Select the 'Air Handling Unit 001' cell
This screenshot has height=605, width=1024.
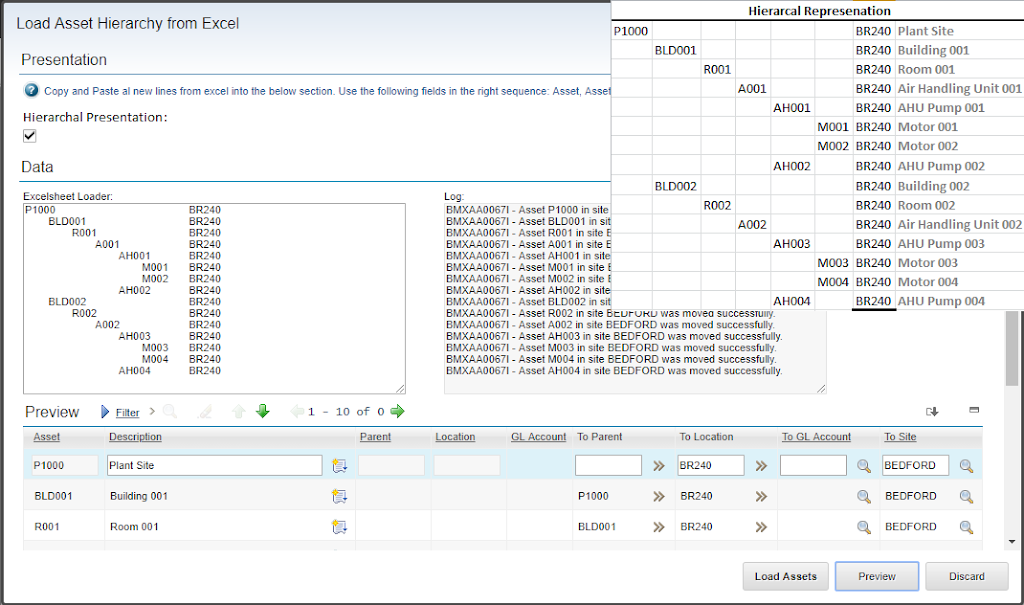click(x=959, y=88)
